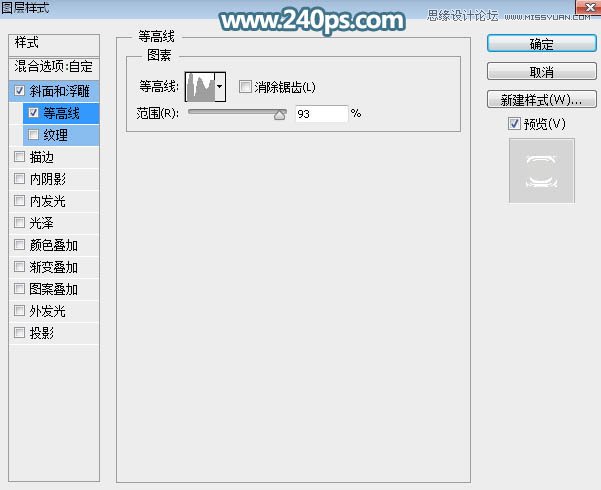Click the contour curve thumbnail
The width and height of the screenshot is (601, 490).
pos(200,87)
